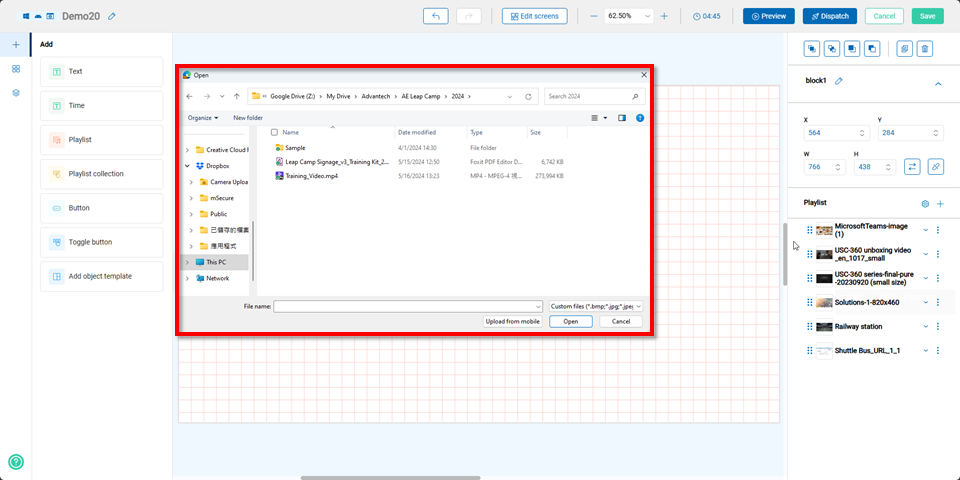The width and height of the screenshot is (960, 480).
Task: Toggle the aspect ratio link button
Action: [935, 166]
